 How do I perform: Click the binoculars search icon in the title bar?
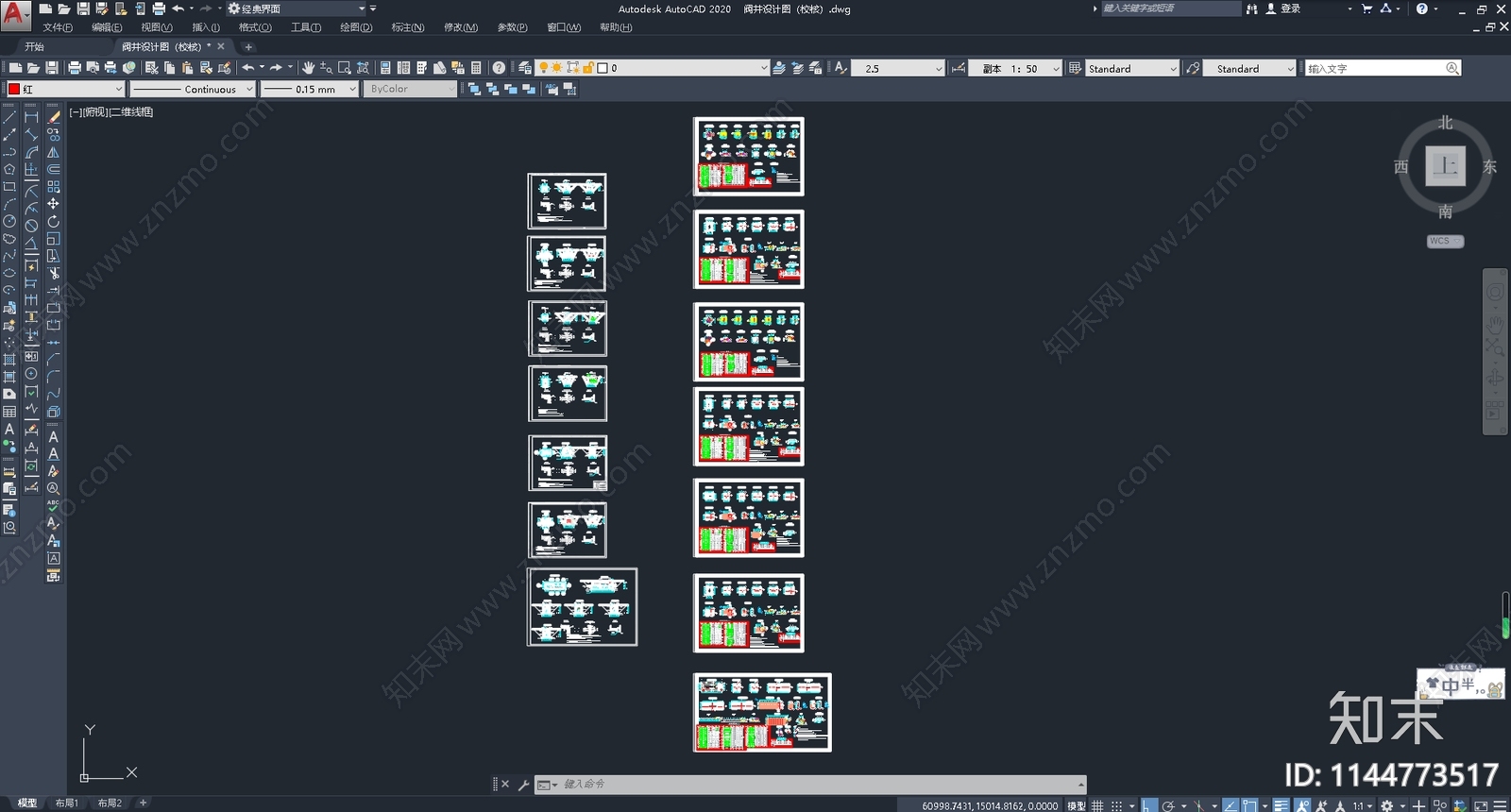tap(1251, 8)
